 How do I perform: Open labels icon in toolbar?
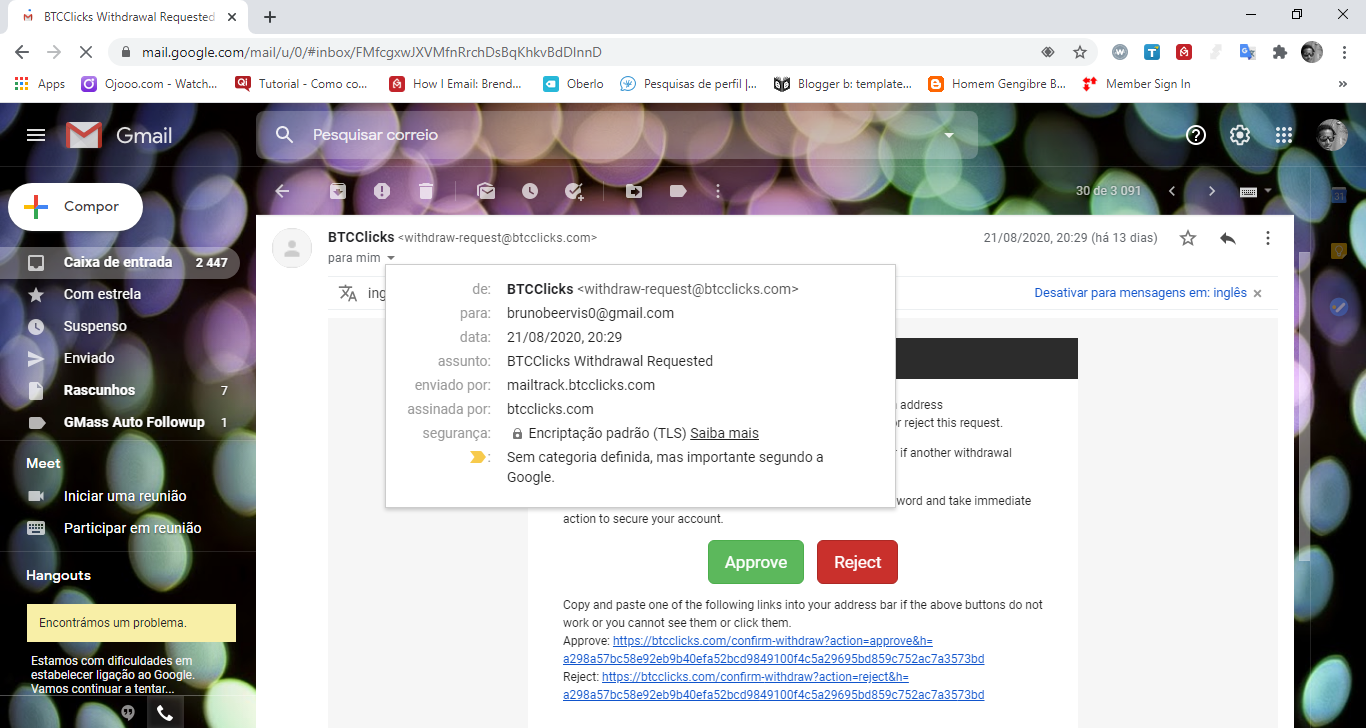[678, 191]
